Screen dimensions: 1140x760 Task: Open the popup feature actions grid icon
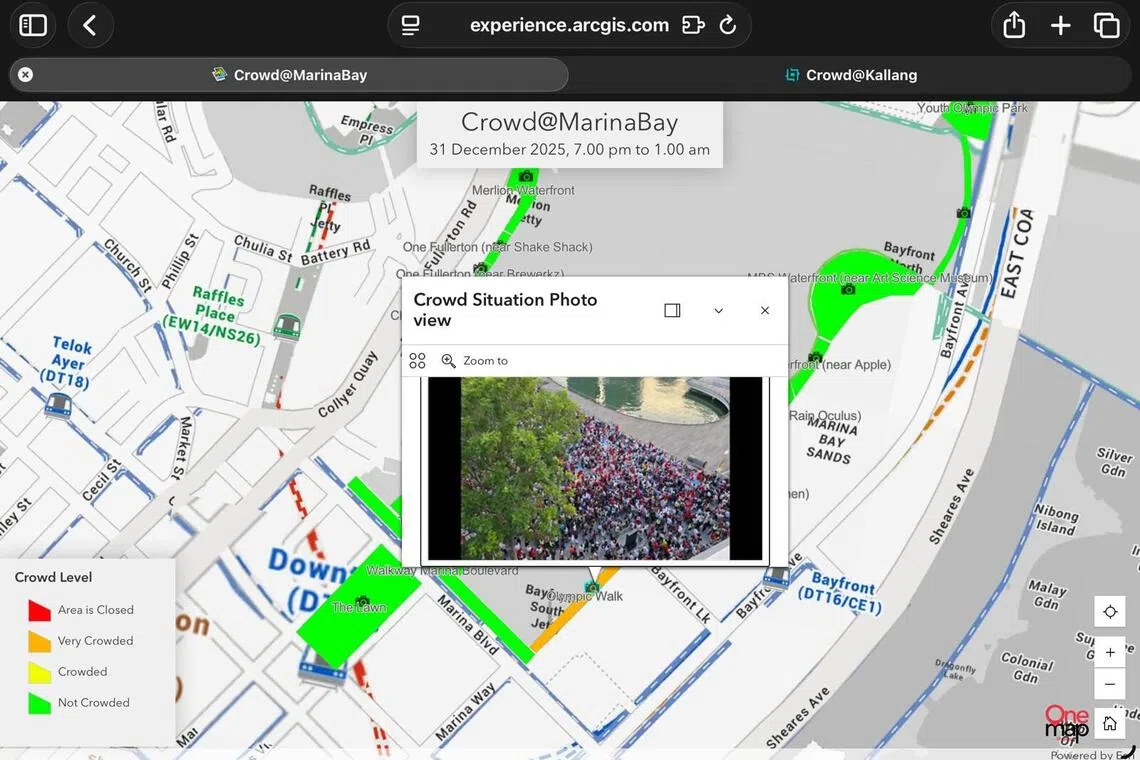[417, 361]
